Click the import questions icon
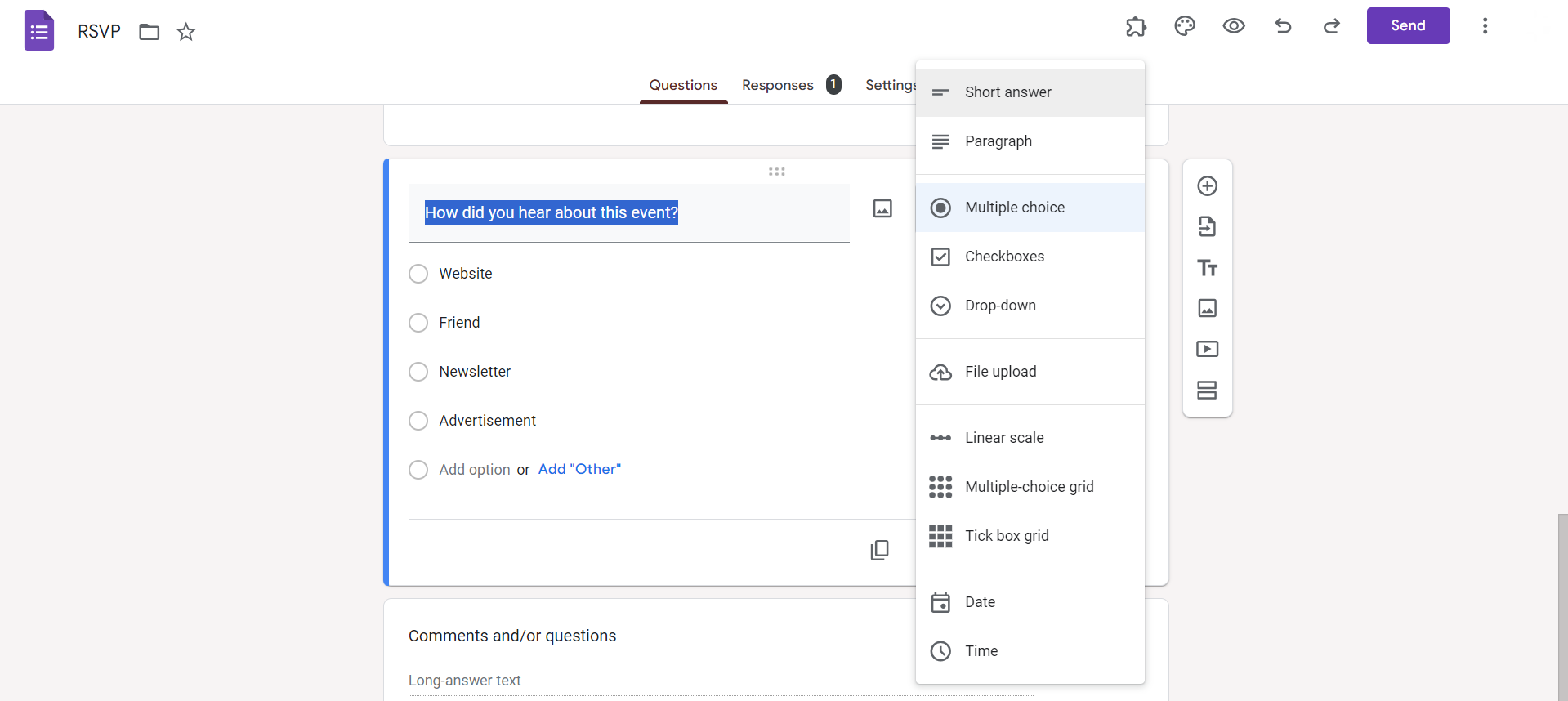 coord(1207,226)
